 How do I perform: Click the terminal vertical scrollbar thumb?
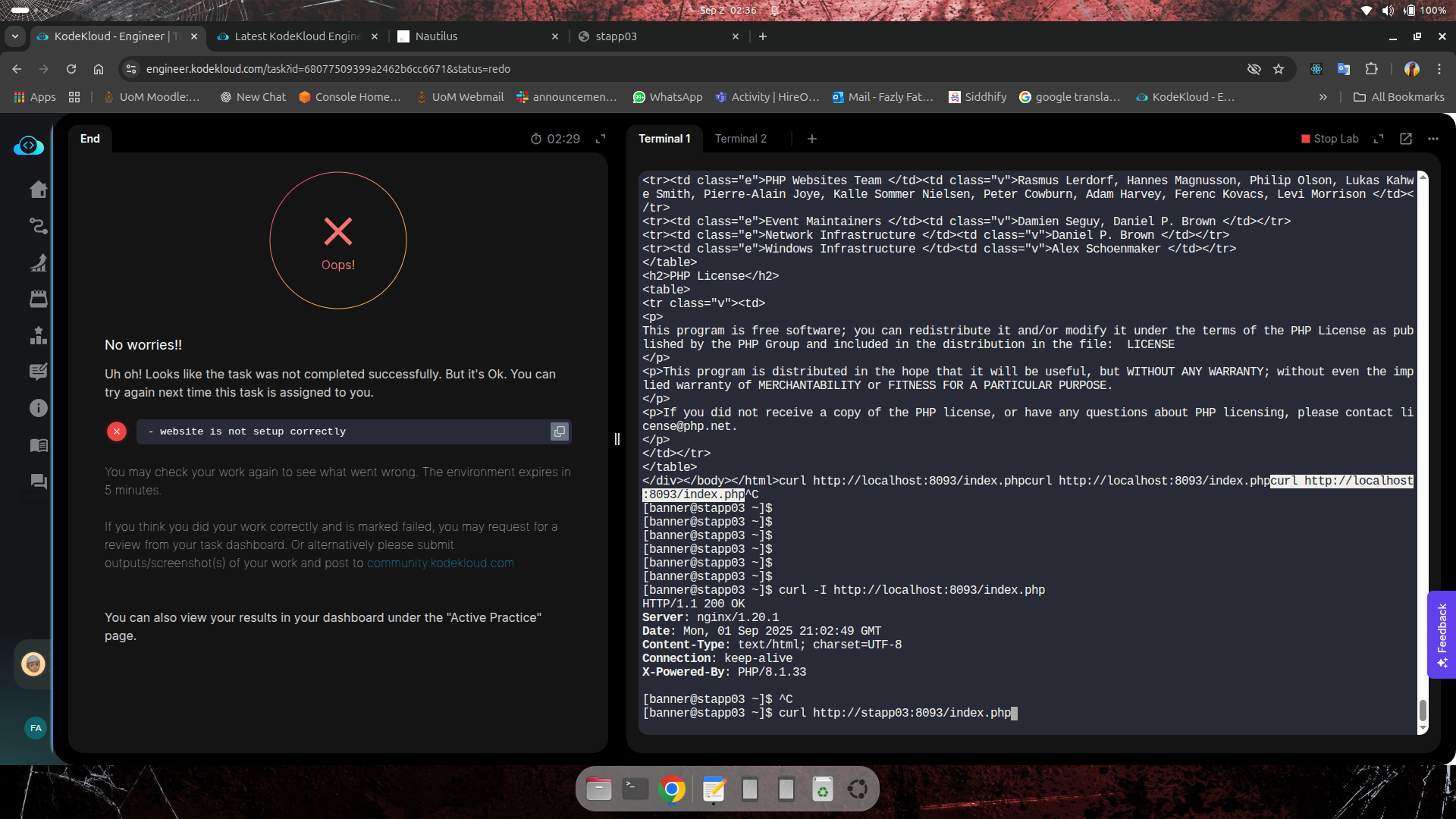tap(1423, 710)
